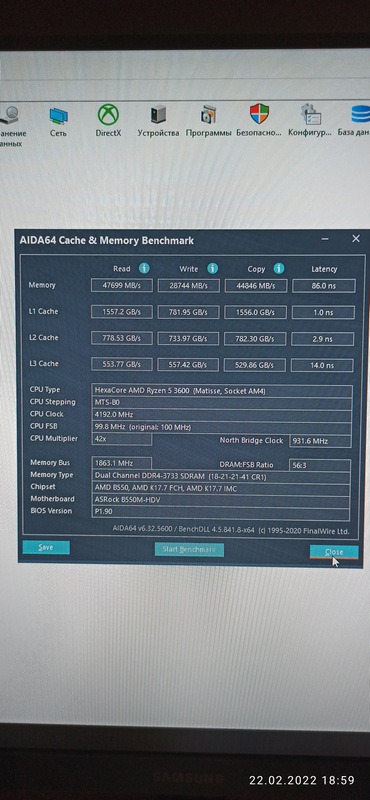Click the Memory Type Dual Channel DDR4-3733 field
Viewport: 370px width, 800px height.
221,477
